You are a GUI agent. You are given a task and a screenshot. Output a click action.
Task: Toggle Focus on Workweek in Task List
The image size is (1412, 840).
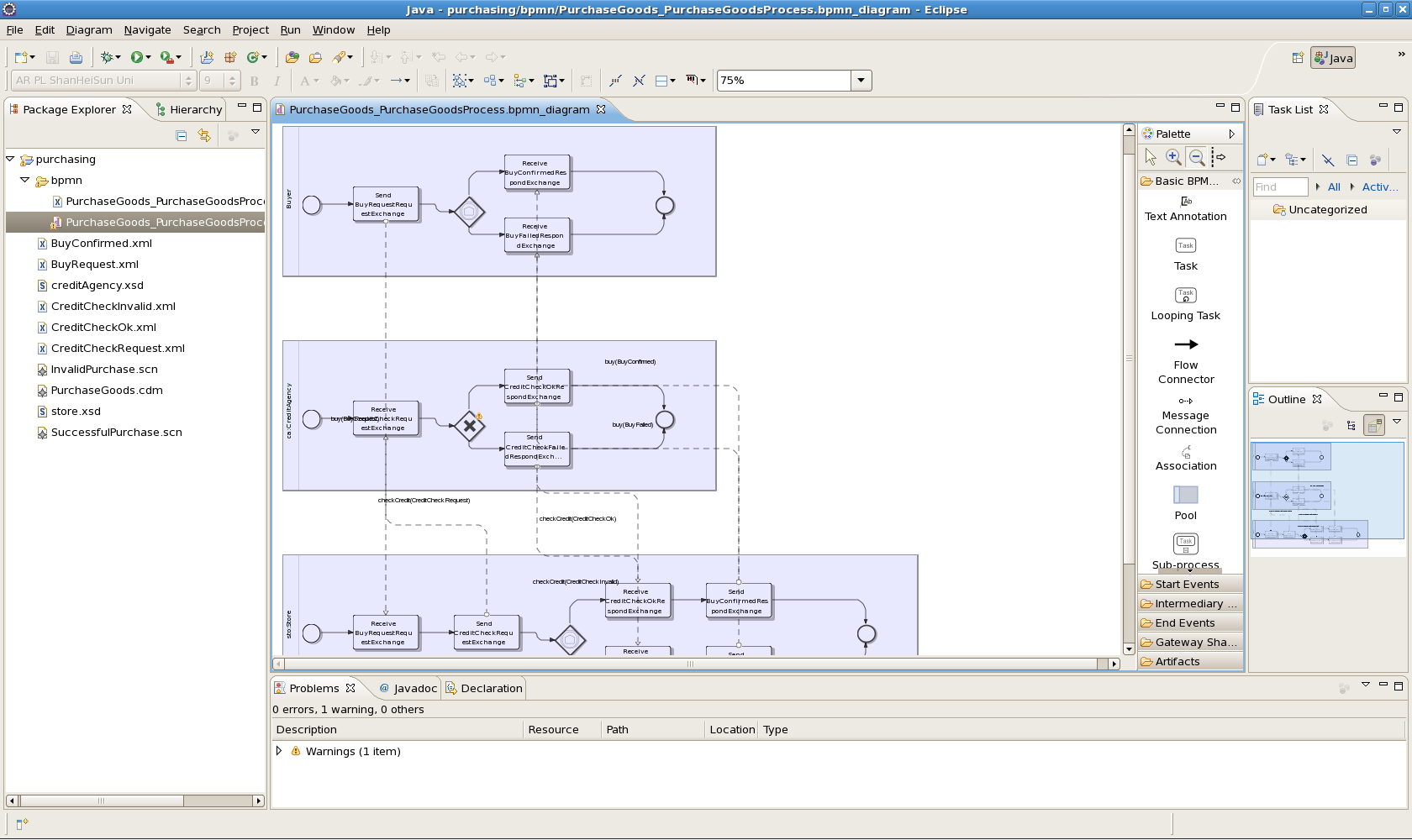pos(1375,160)
